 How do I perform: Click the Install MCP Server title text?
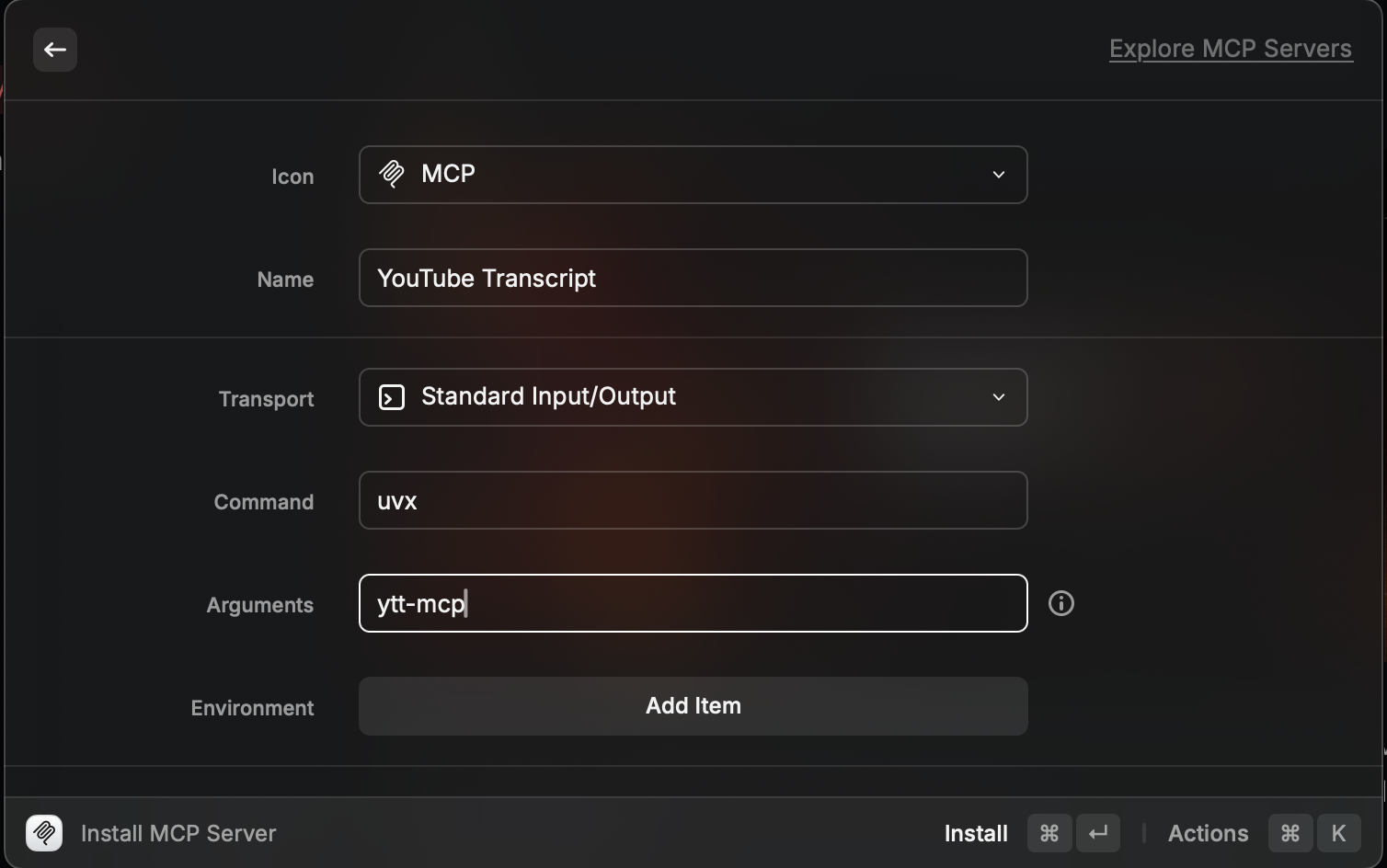click(178, 833)
